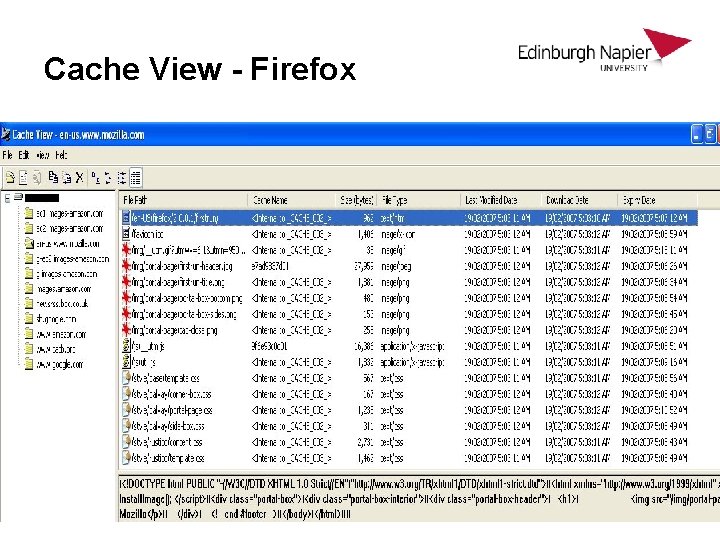The height and width of the screenshot is (540, 720).
Task: Click the text/html file type in selected row
Action: tap(393, 218)
